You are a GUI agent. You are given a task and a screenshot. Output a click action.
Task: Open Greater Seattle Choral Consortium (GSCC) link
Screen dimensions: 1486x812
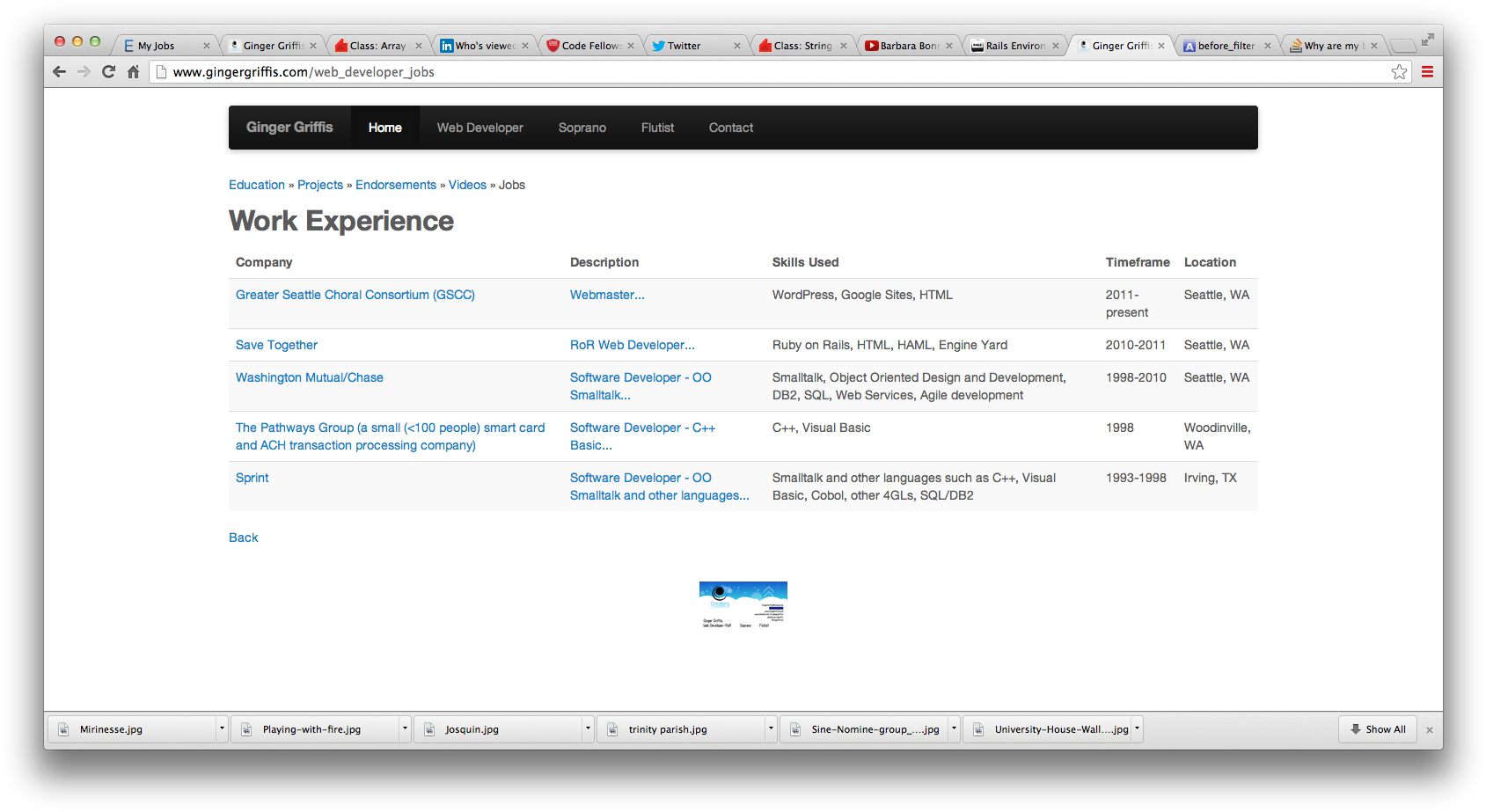point(355,295)
